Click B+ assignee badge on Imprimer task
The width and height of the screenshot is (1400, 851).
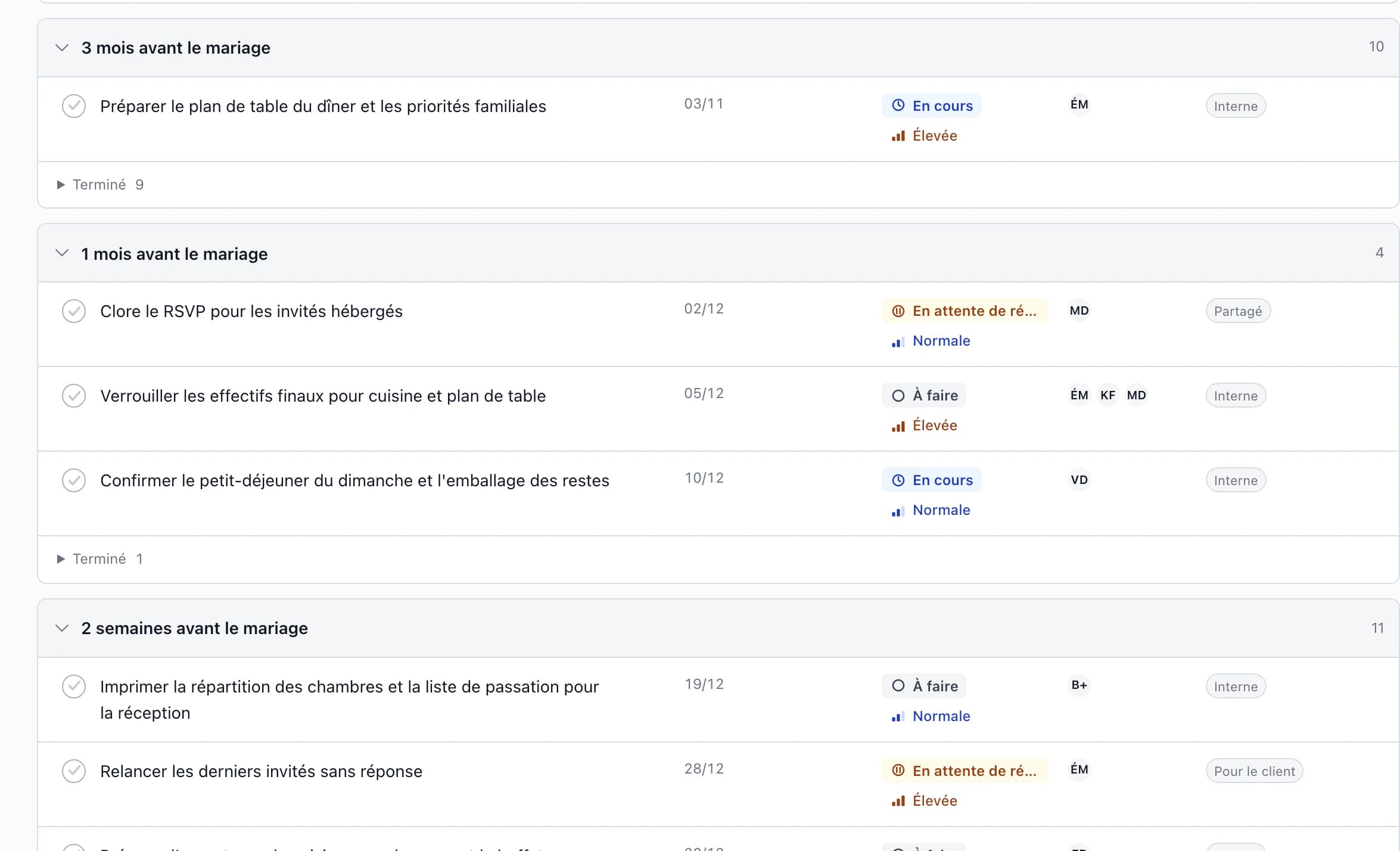(1079, 685)
